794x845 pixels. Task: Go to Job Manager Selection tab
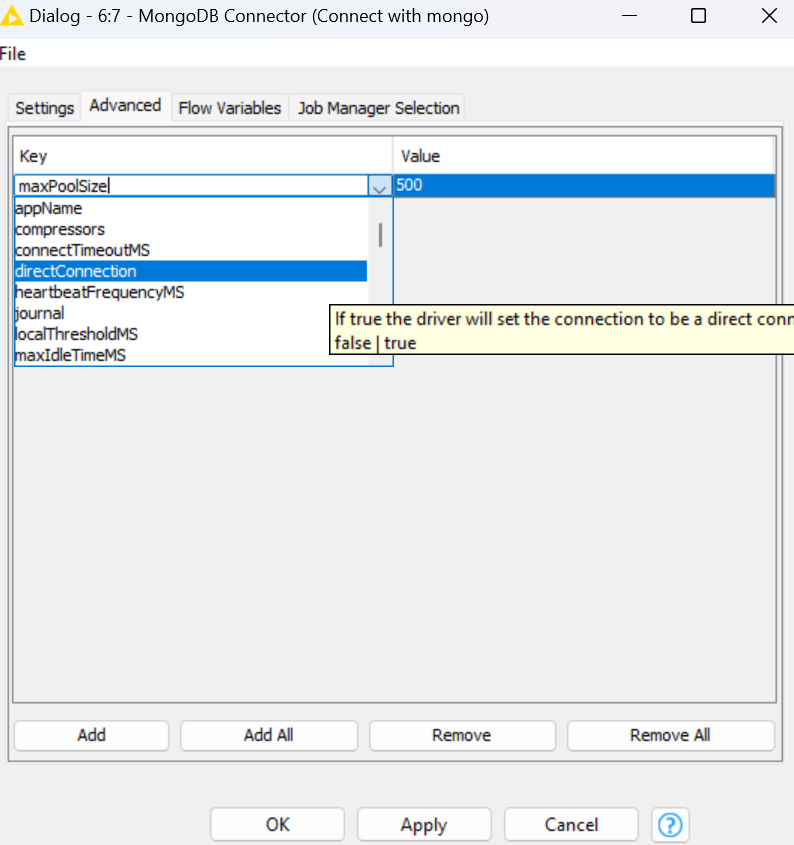(x=378, y=108)
